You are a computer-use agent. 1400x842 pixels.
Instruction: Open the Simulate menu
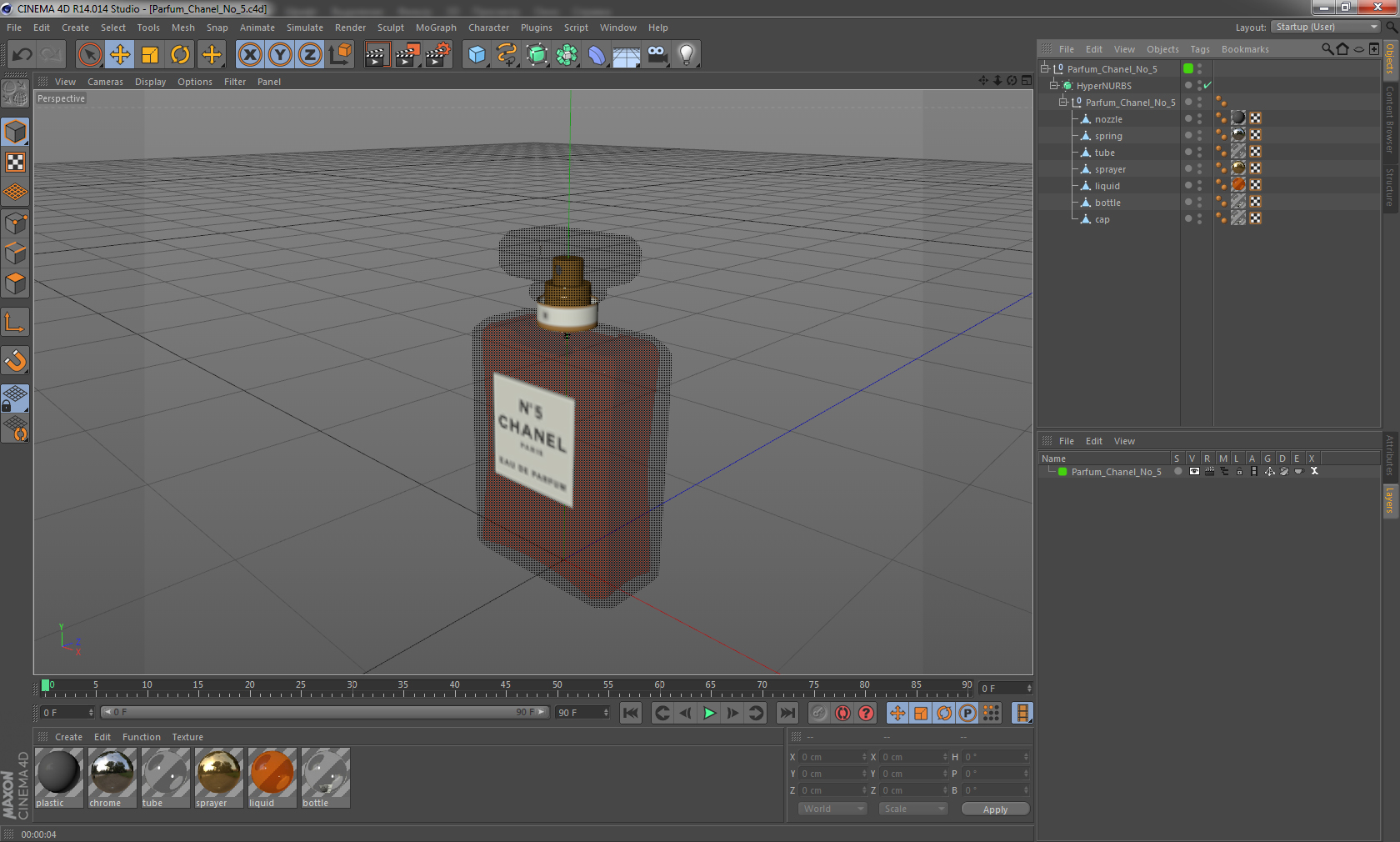tap(305, 28)
